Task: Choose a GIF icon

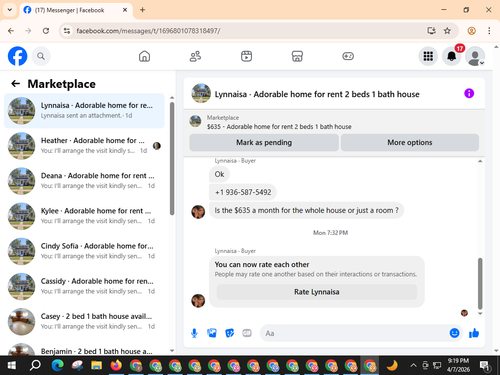Action: click(x=247, y=333)
